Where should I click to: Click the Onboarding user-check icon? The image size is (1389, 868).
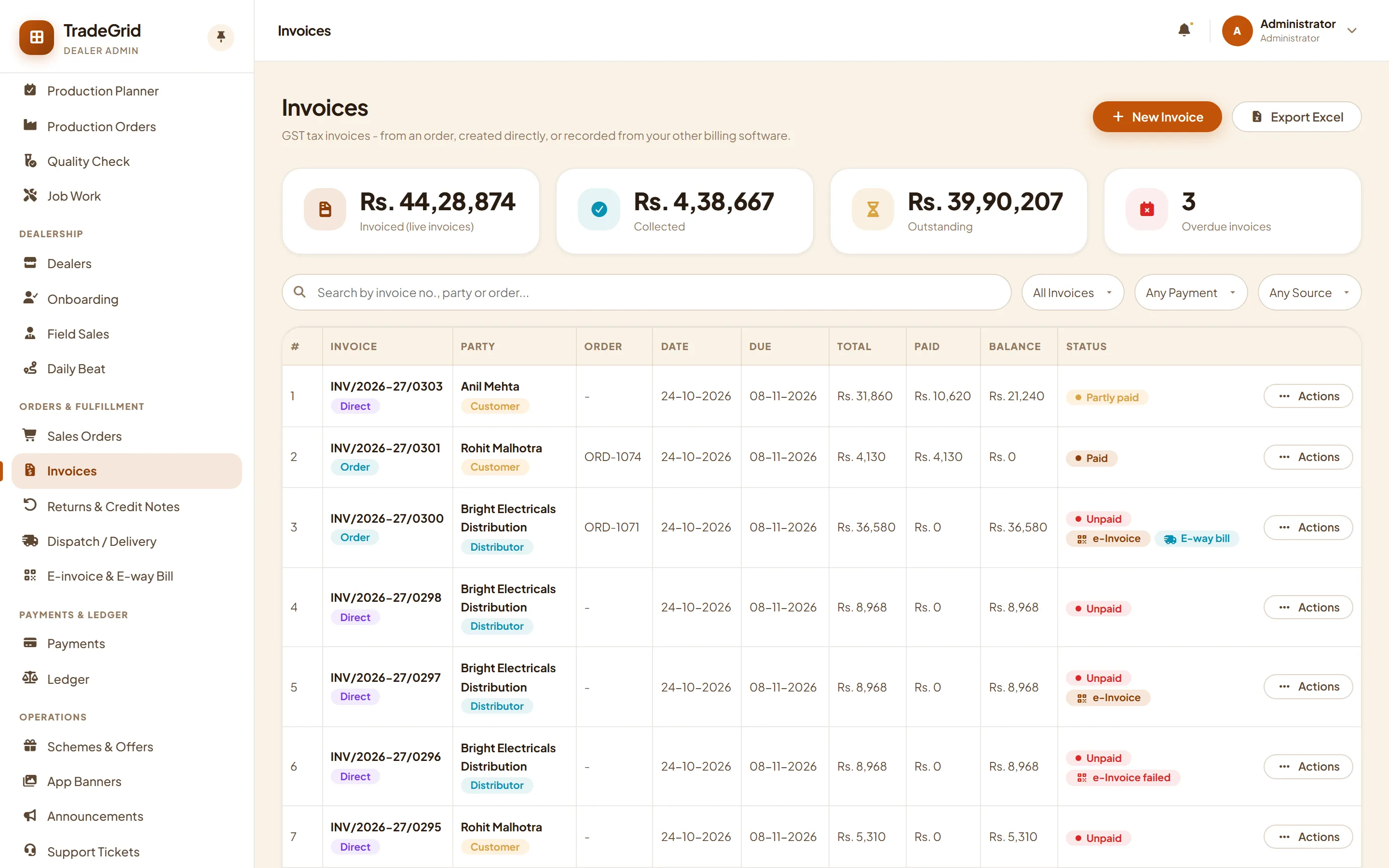[x=30, y=298]
